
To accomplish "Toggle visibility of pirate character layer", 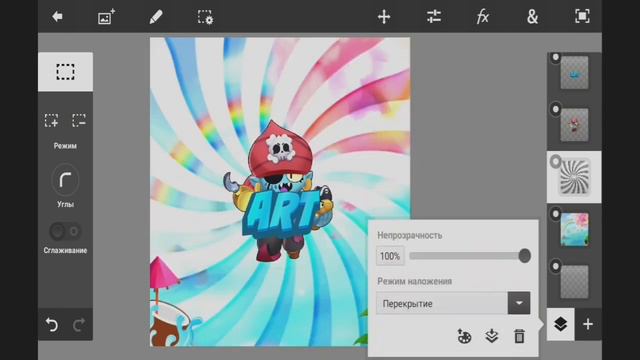I will point(556,109).
